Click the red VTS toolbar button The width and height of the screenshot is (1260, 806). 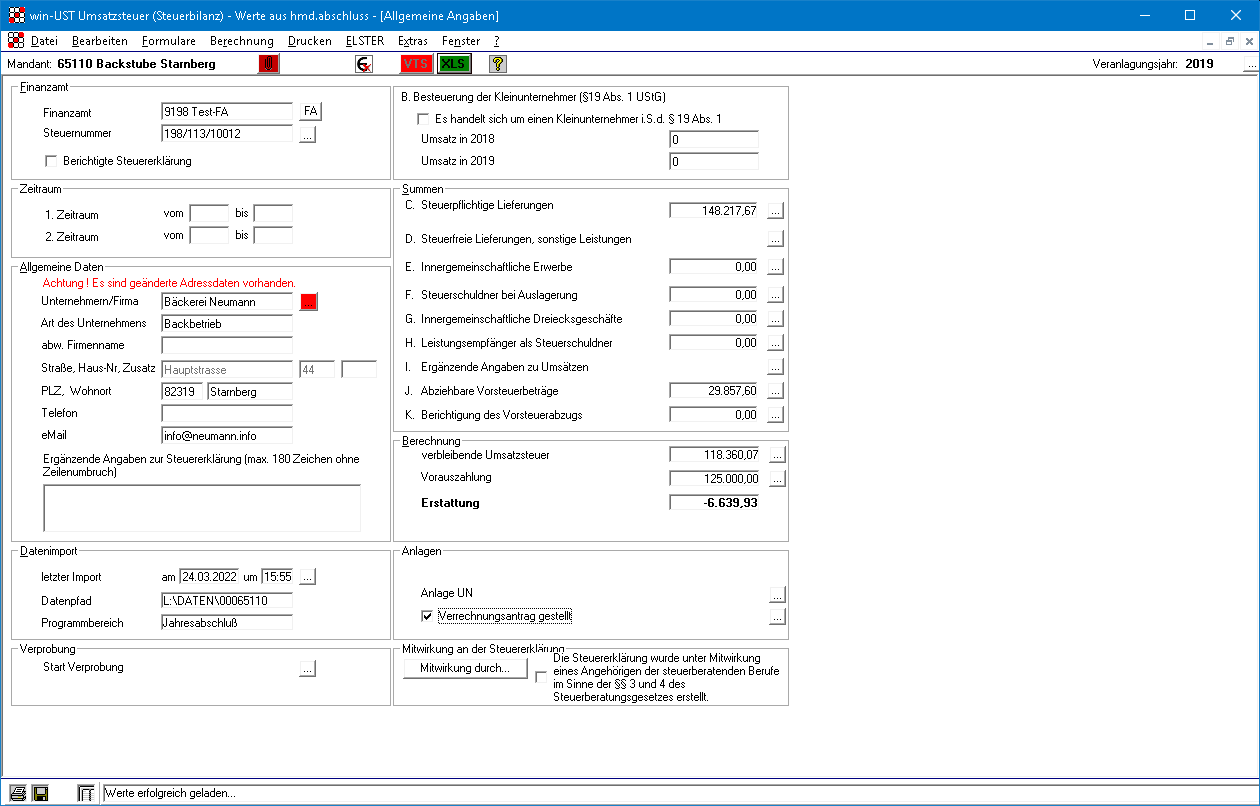[x=416, y=64]
